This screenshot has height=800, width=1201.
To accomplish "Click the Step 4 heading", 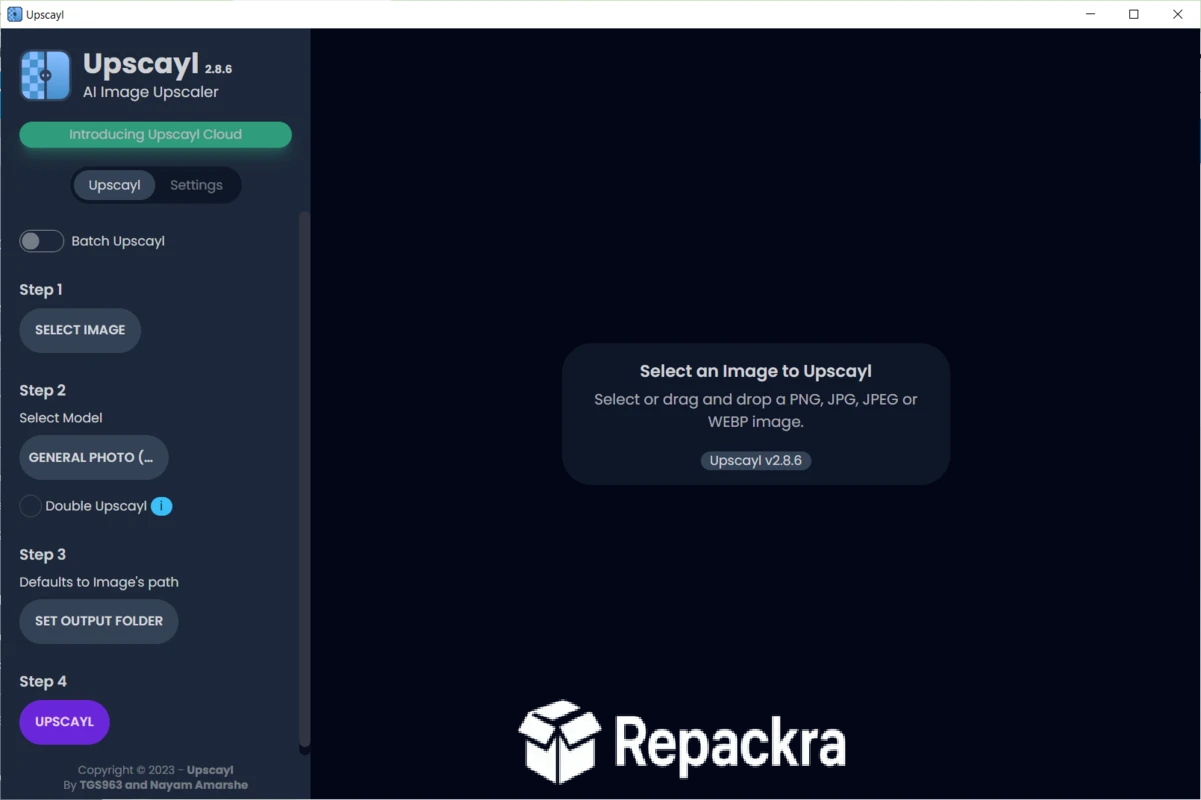I will pyautogui.click(x=43, y=682).
